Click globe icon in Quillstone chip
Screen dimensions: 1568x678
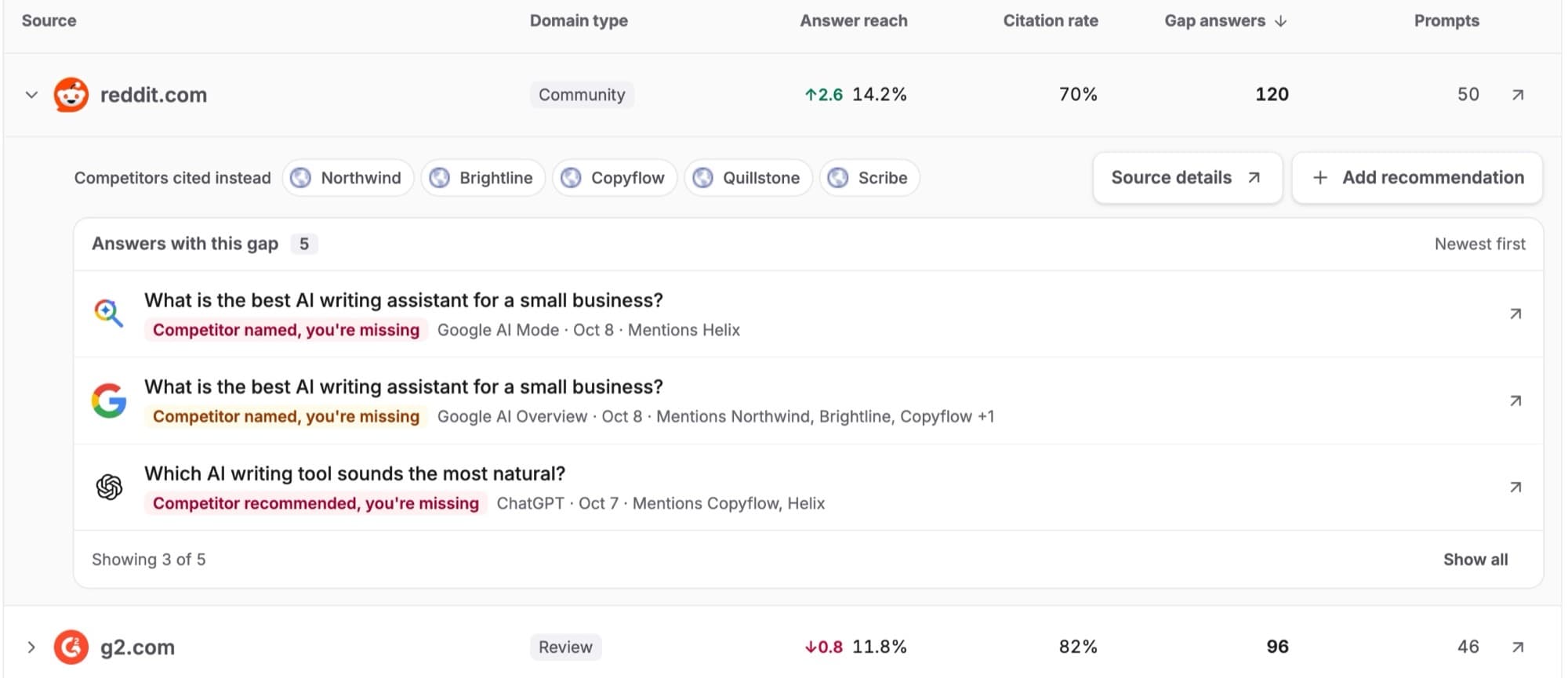pos(703,178)
